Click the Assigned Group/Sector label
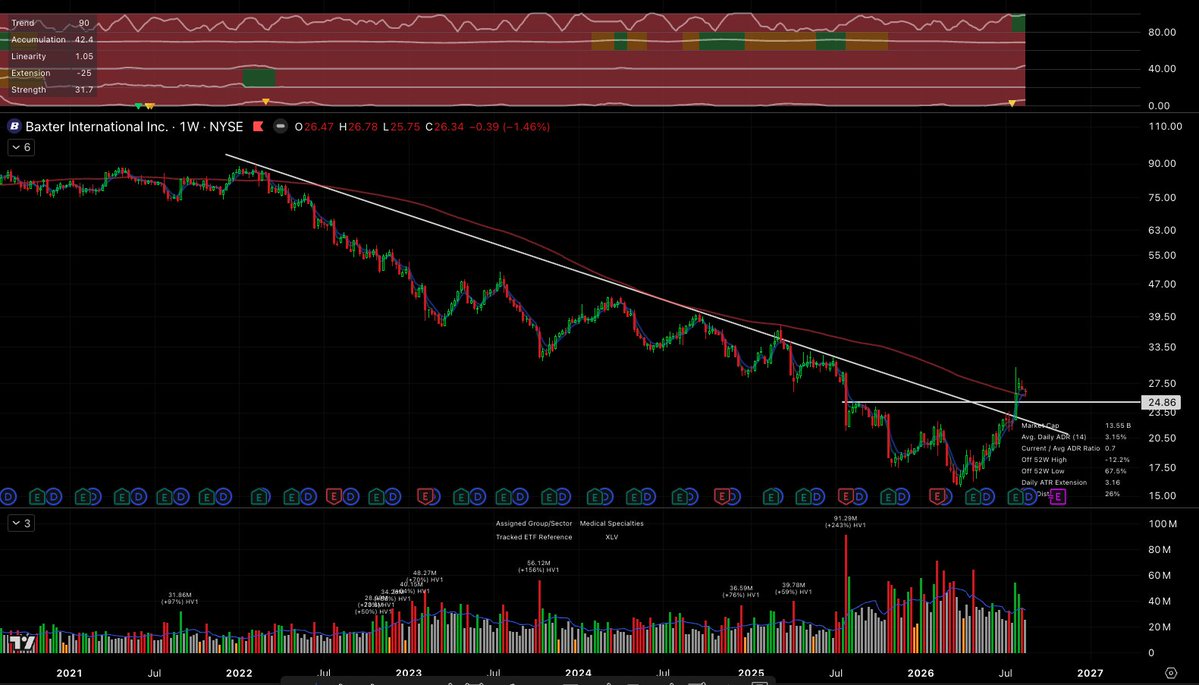Viewport: 1199px width, 685px height. point(534,524)
